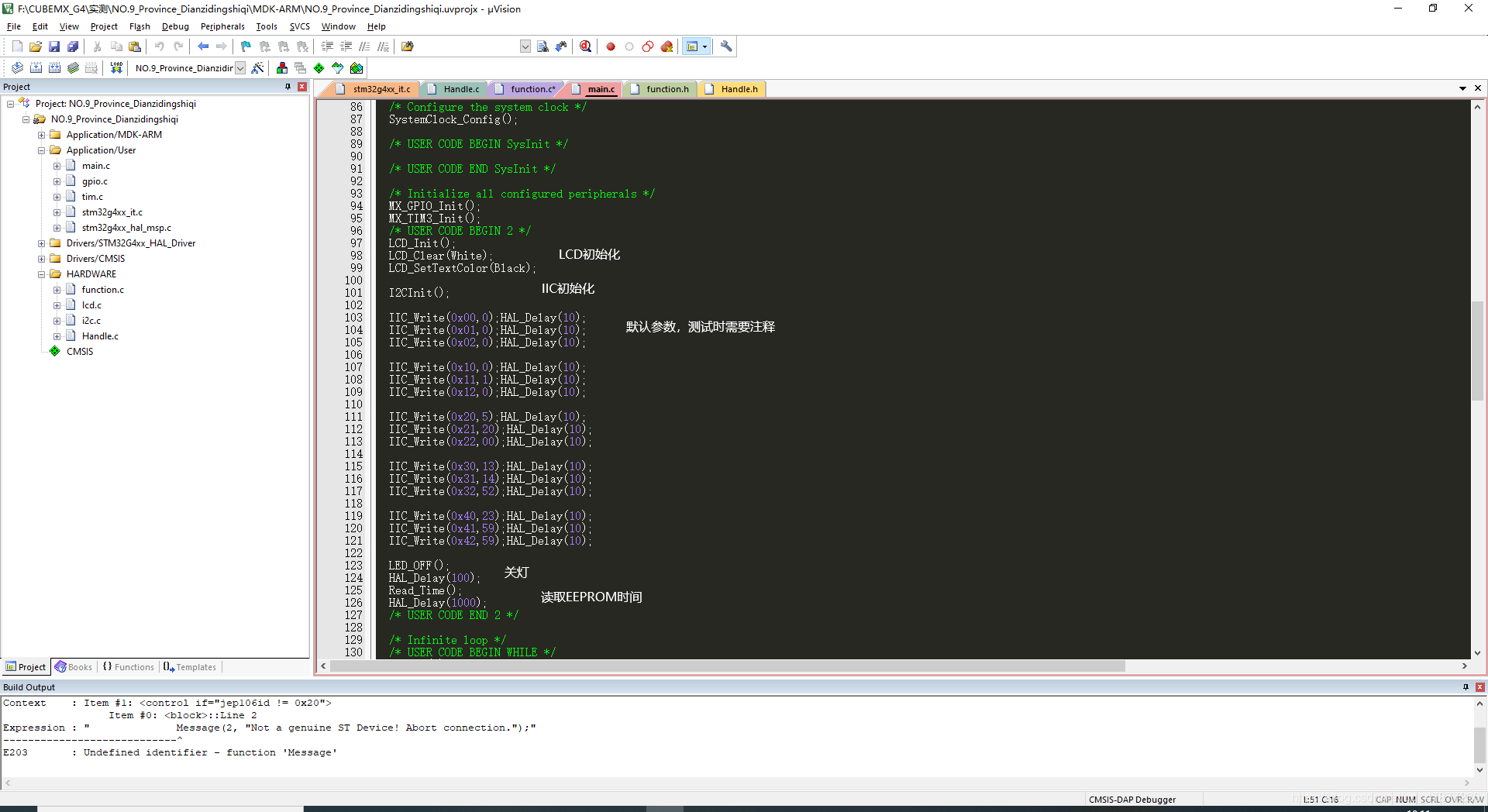Insert a breakpoint with the red dot icon
Viewport: 1488px width, 812px height.
(611, 46)
